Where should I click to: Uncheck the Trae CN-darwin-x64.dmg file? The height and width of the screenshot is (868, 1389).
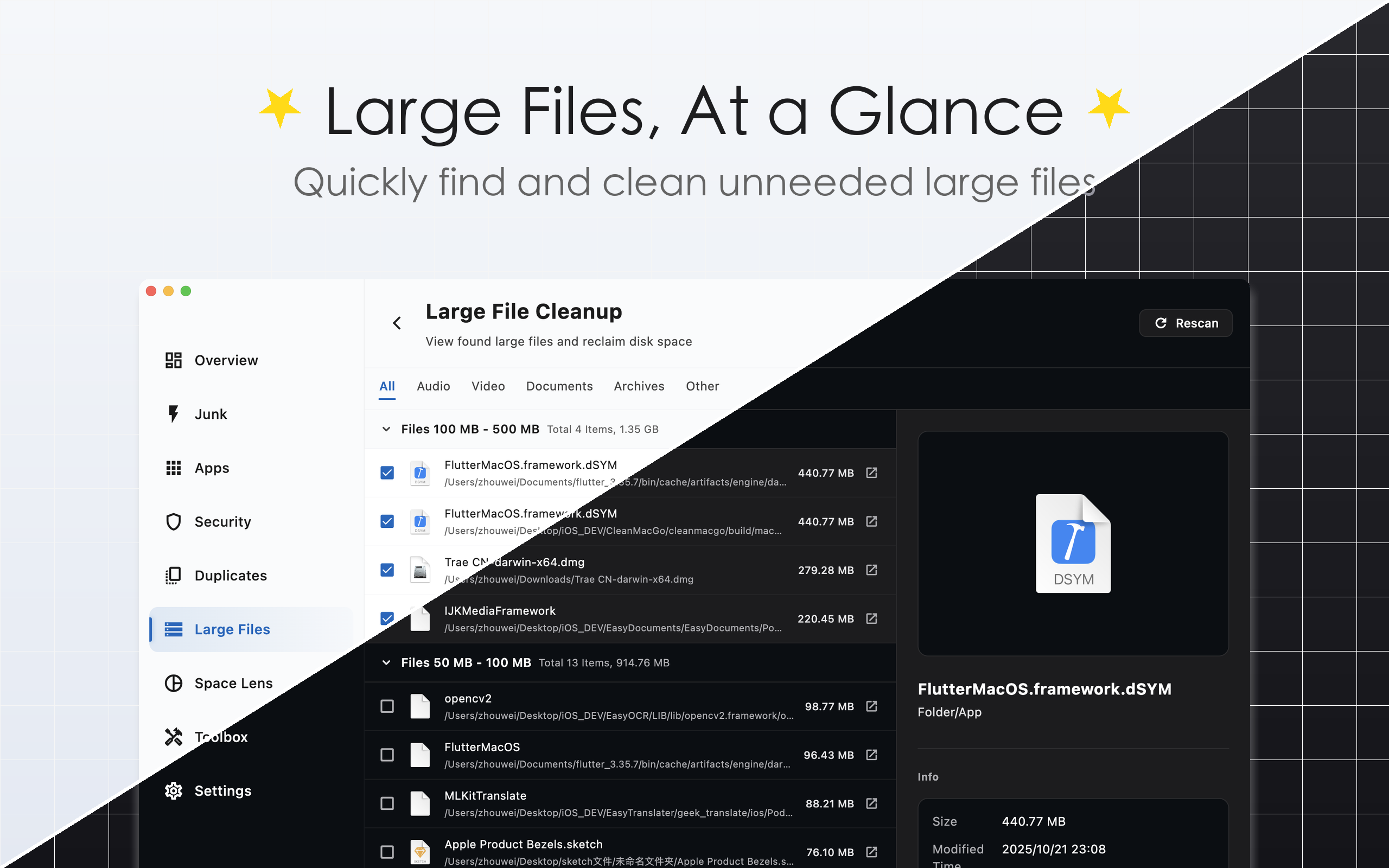coord(387,570)
